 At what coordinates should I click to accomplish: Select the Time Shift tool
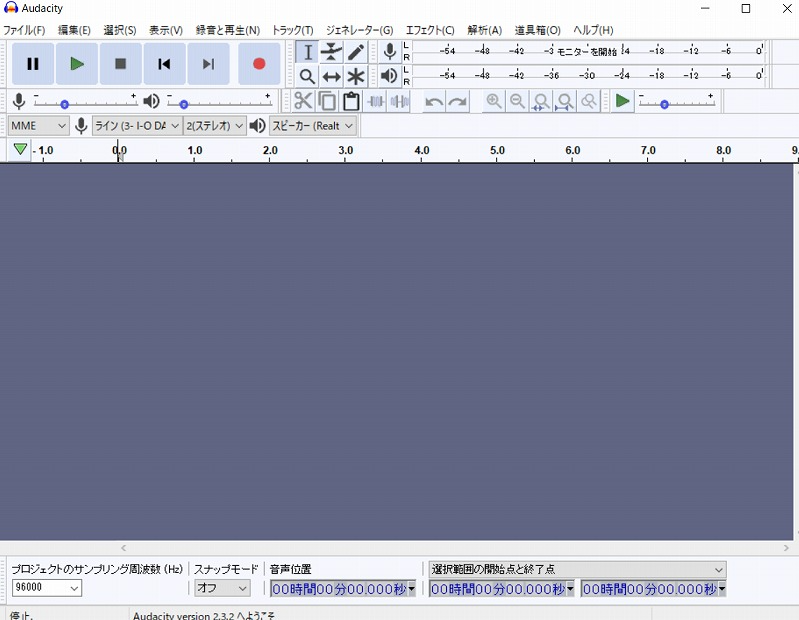click(332, 76)
